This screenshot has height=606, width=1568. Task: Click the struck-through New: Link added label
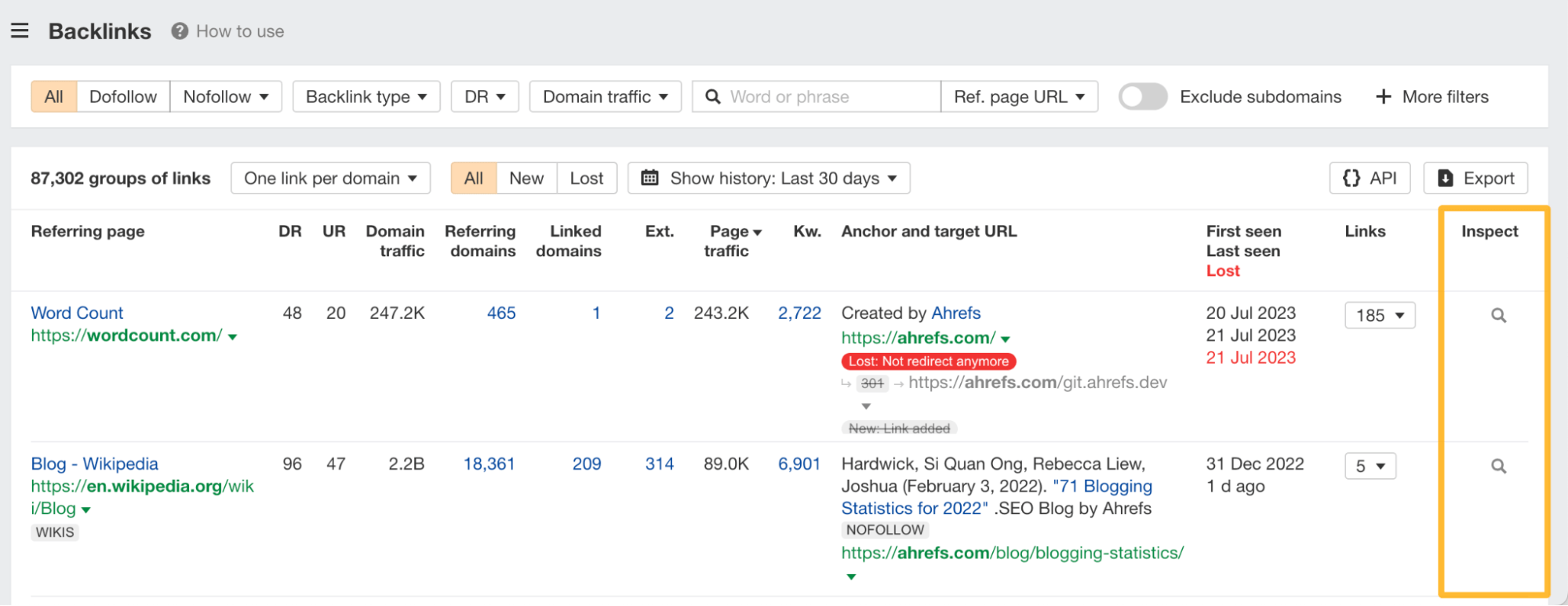(x=899, y=429)
